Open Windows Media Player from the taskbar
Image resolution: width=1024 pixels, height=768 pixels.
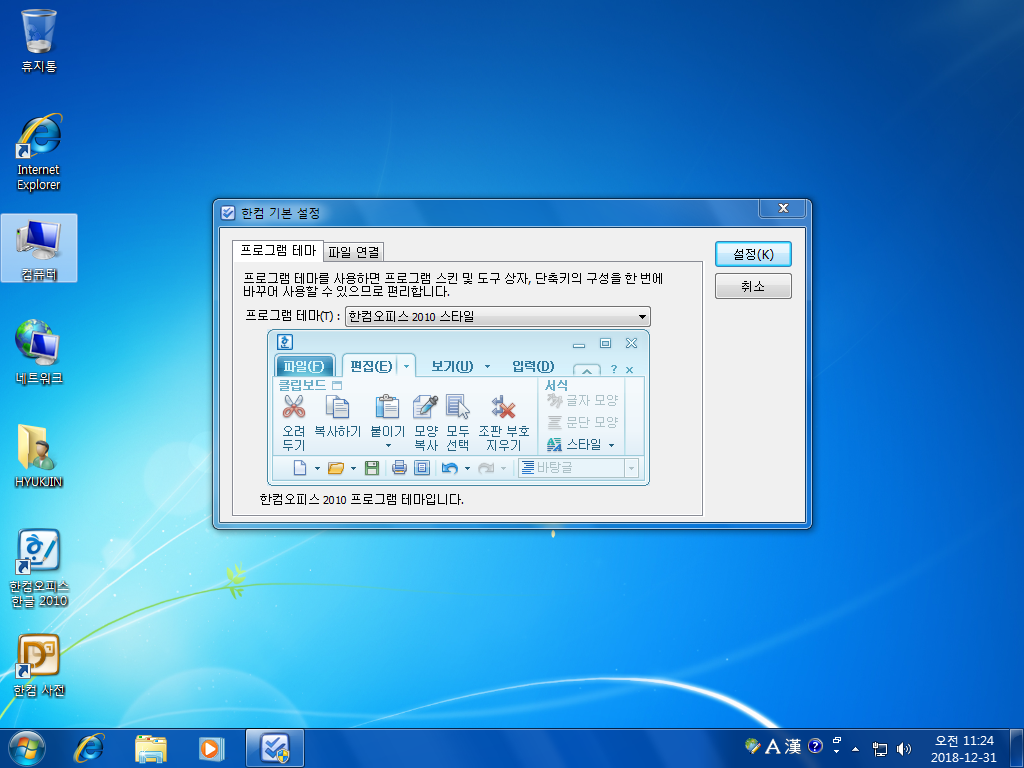(x=211, y=748)
